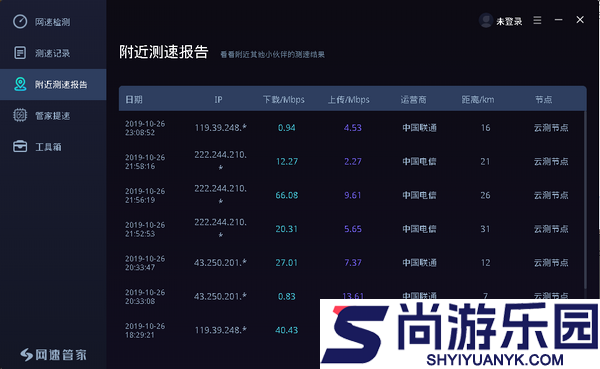The height and width of the screenshot is (369, 600).
Task: Click 中国电信 in the 21:56:19 row
Action: pyautogui.click(x=419, y=195)
